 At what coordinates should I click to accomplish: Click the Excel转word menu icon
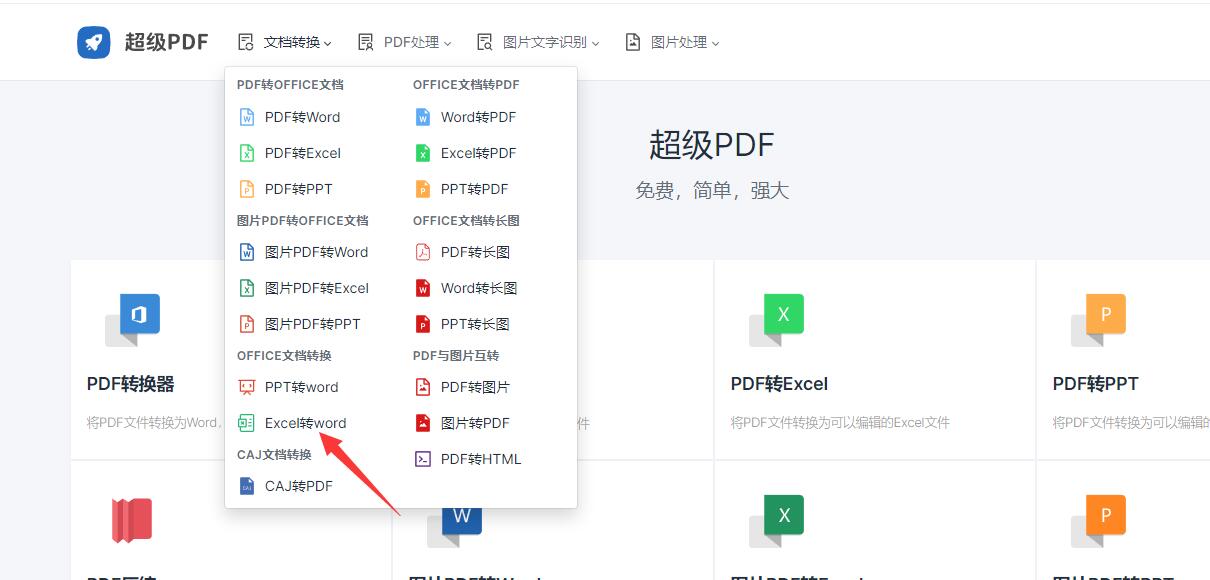(x=247, y=423)
